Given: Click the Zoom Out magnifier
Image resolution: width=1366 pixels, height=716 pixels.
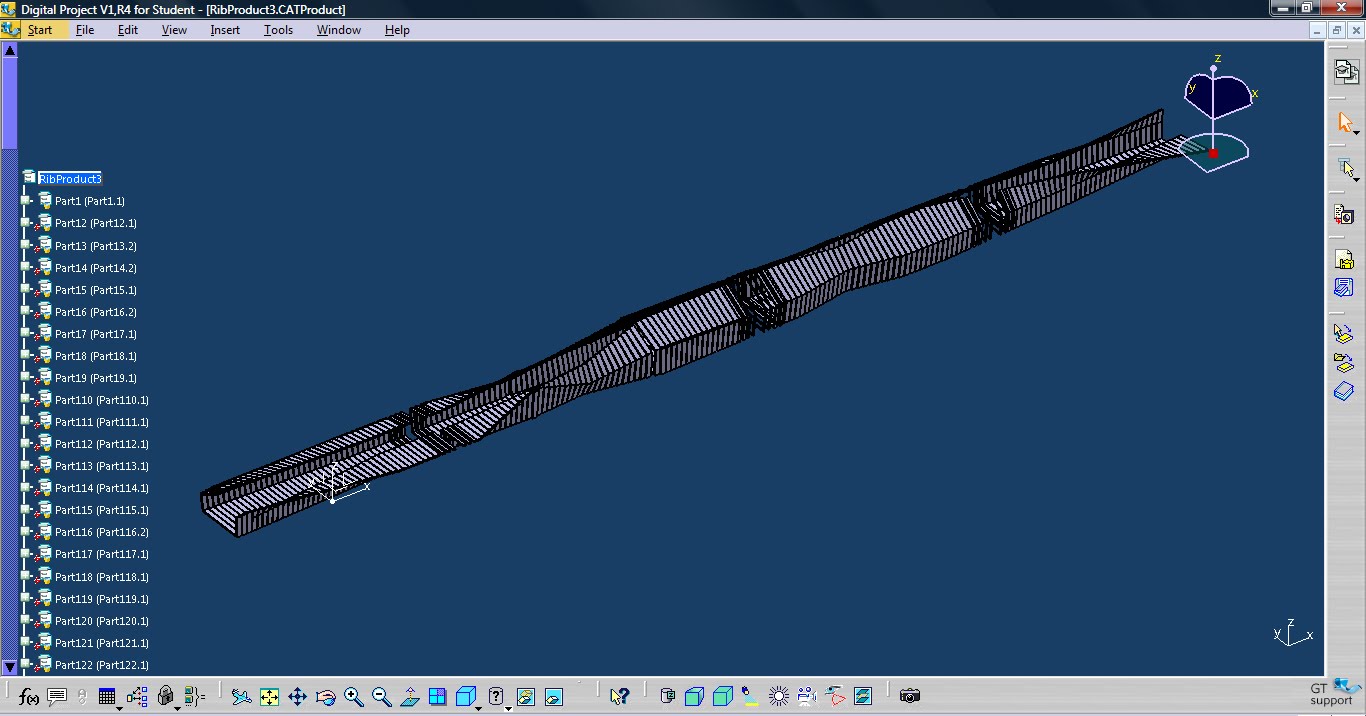Looking at the screenshot, I should coord(381,697).
